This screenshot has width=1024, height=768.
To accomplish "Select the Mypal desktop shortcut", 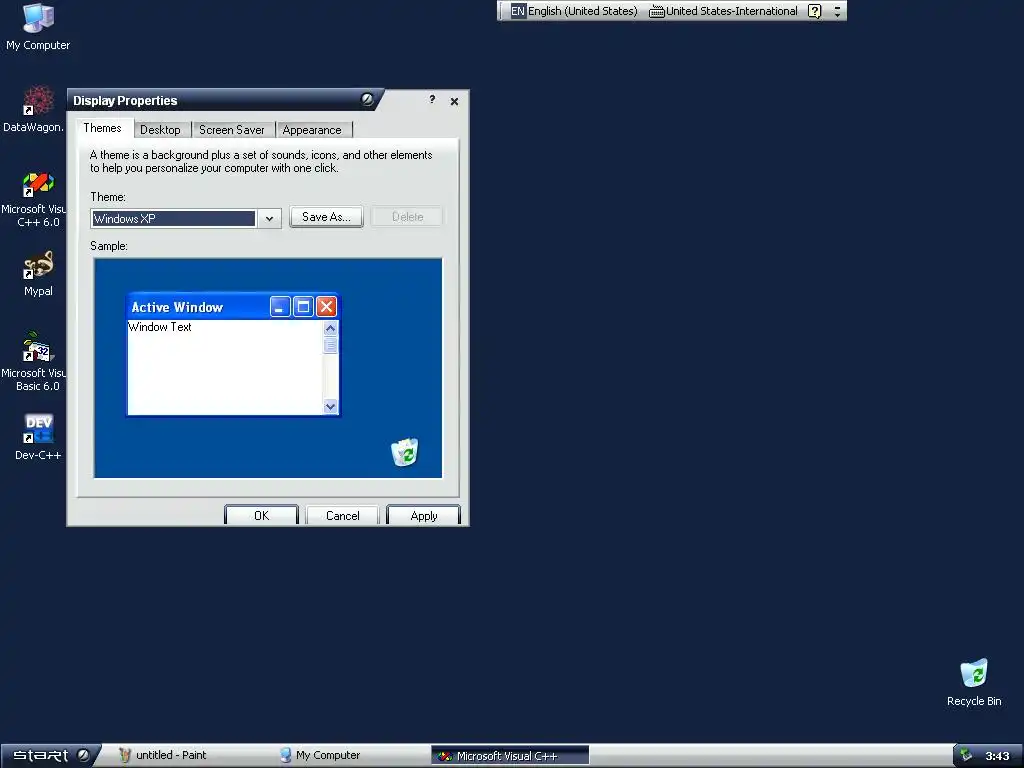I will pos(38,274).
